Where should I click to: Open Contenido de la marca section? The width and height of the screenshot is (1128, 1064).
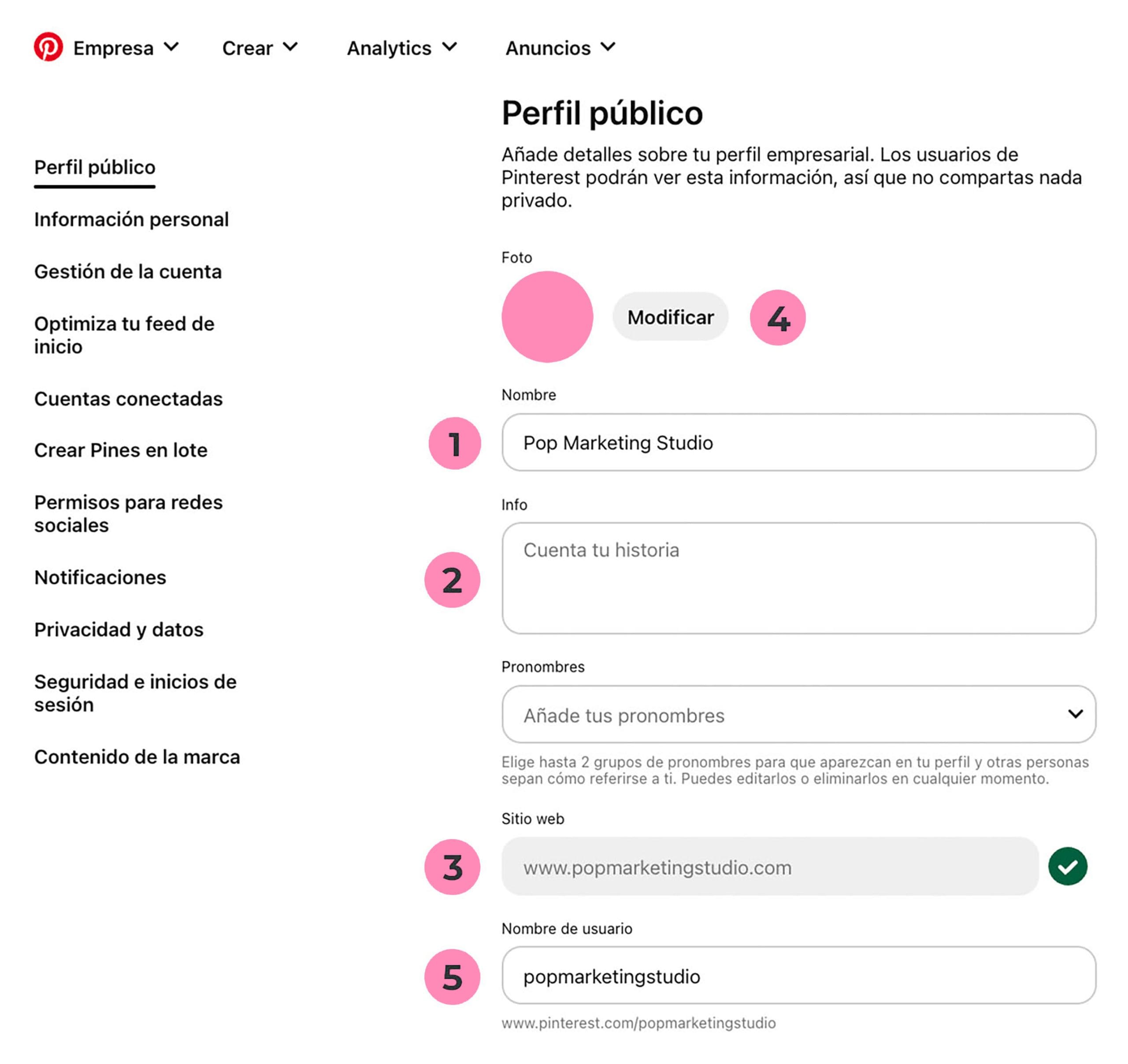click(x=137, y=756)
